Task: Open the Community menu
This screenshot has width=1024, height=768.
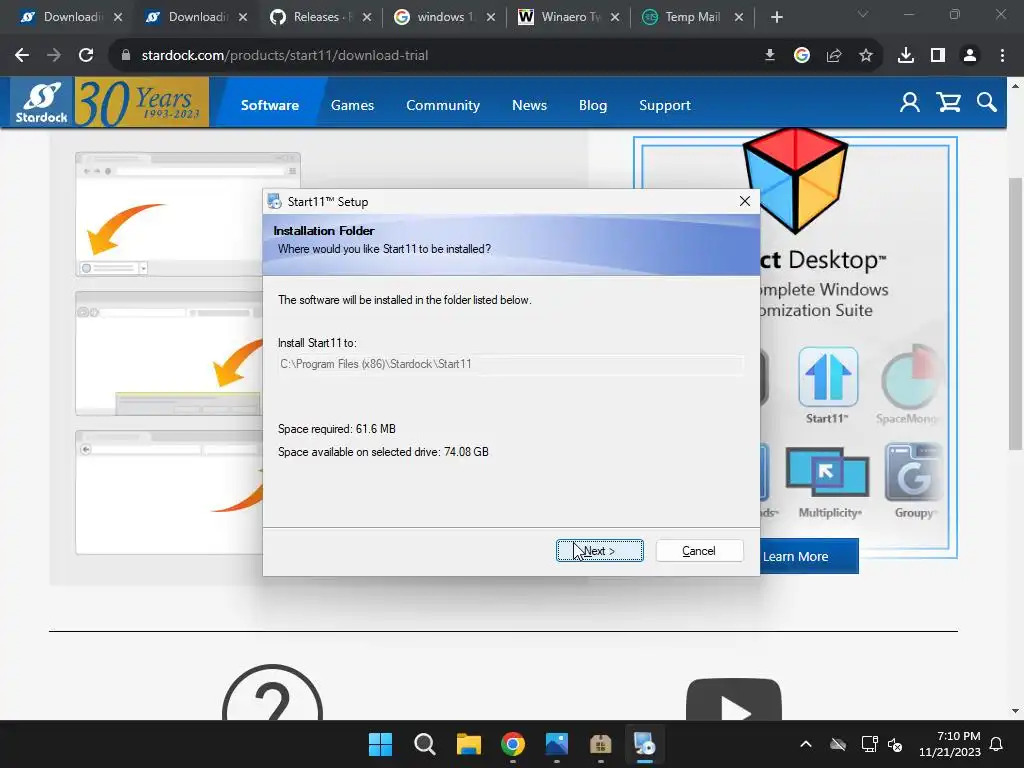Action: [x=443, y=105]
